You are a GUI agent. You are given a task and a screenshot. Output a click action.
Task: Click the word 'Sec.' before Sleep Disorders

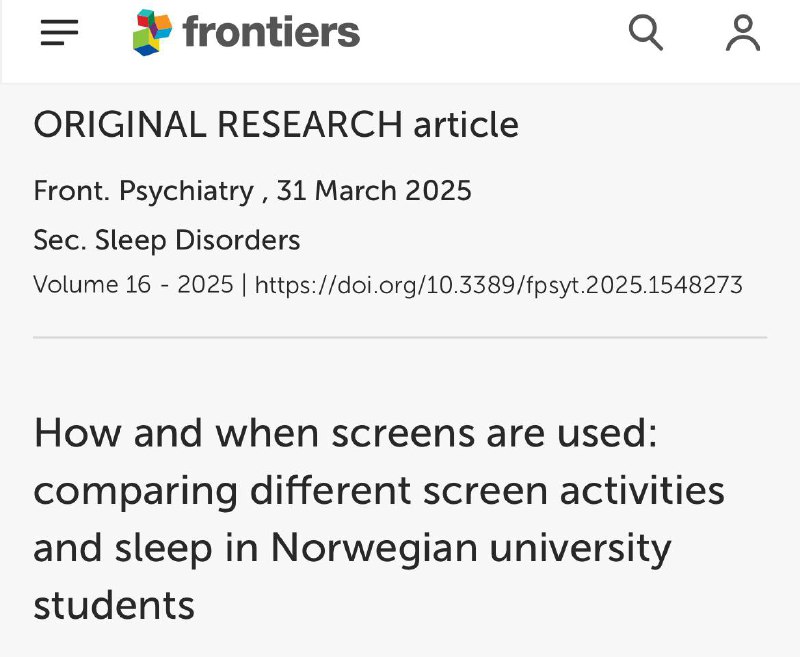60,240
